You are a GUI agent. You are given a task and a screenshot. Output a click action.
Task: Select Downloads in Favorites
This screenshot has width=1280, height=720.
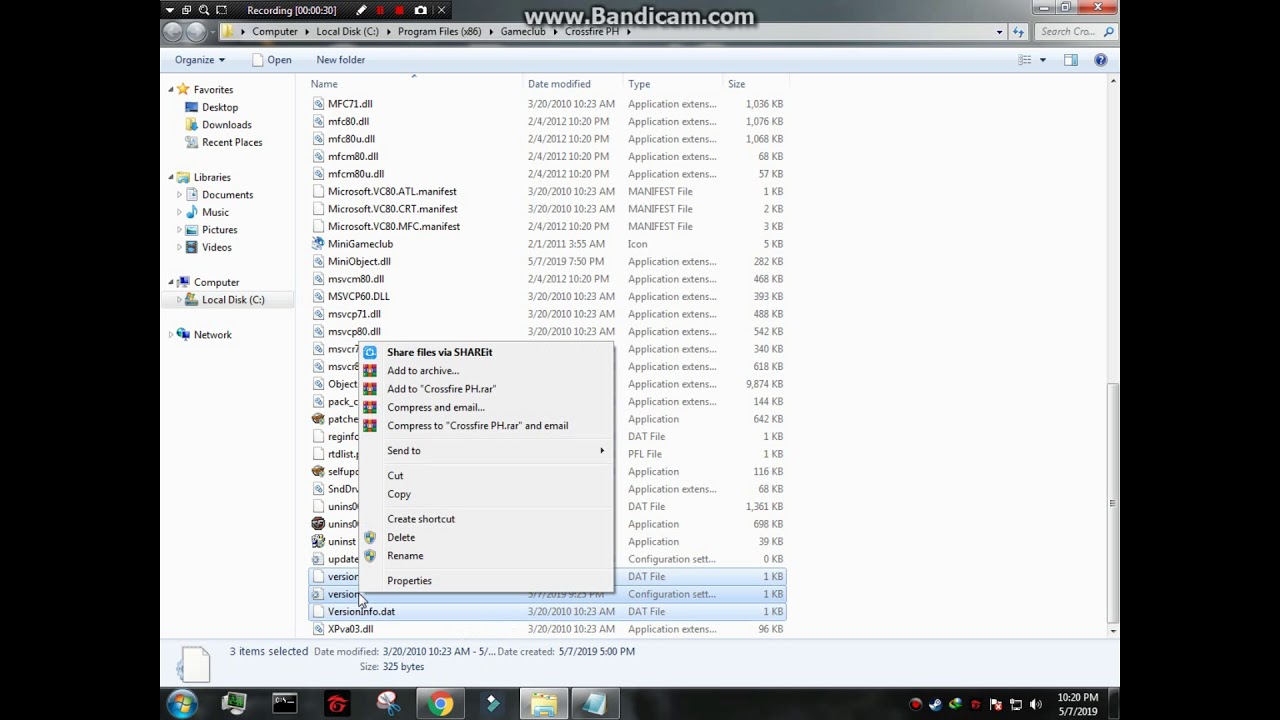point(226,125)
